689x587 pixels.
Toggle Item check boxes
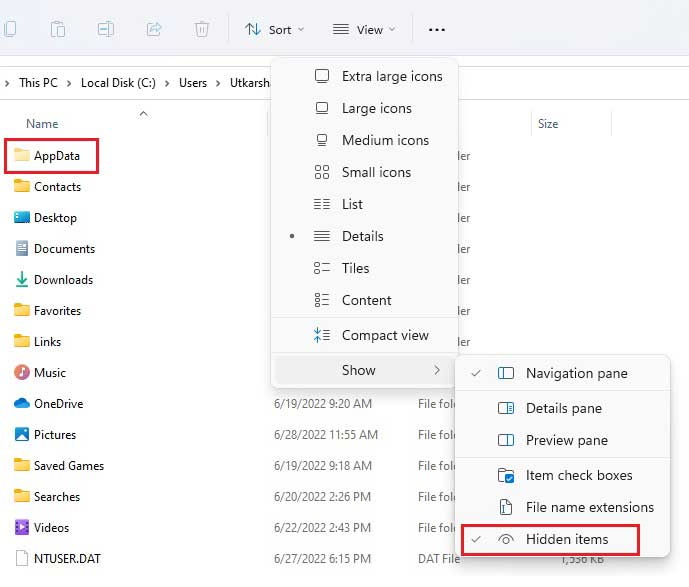[562, 475]
